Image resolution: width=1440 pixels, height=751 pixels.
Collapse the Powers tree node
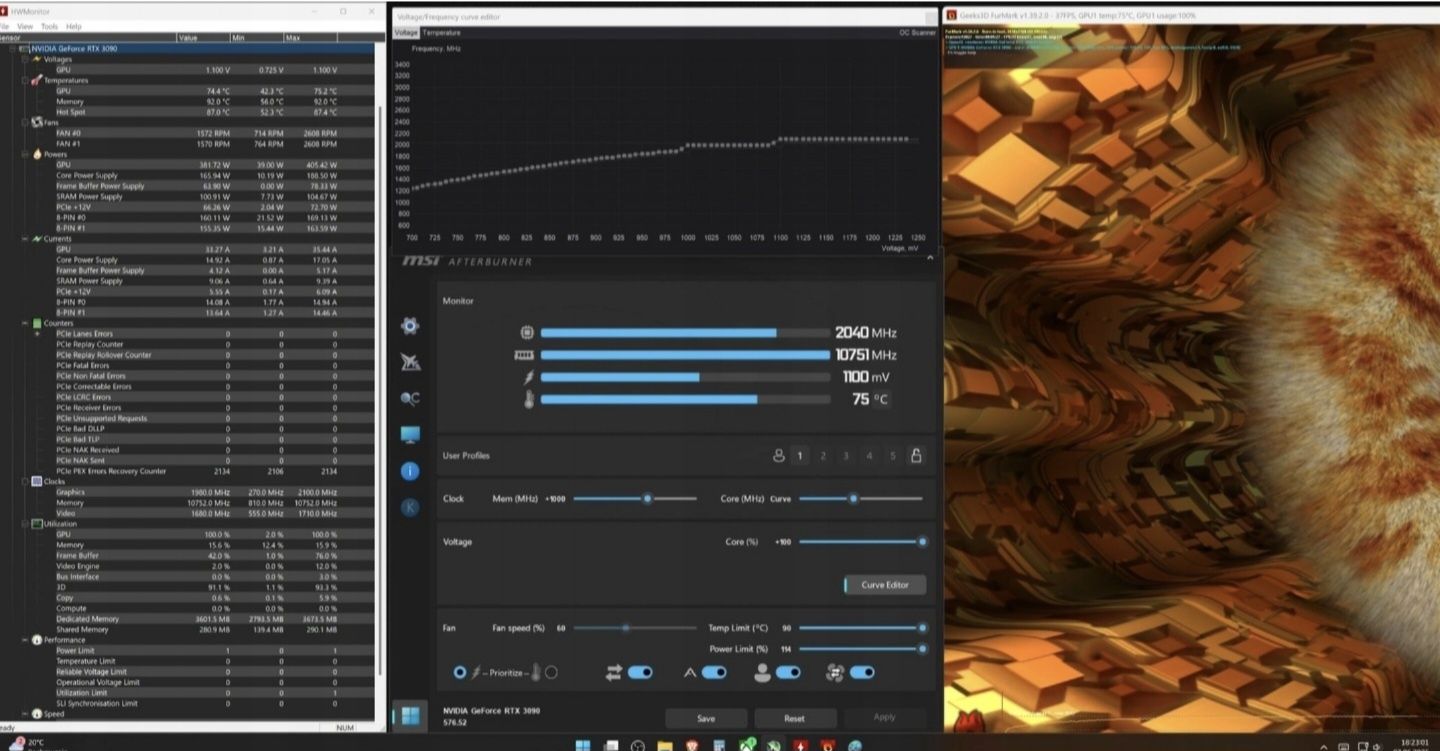click(x=25, y=154)
